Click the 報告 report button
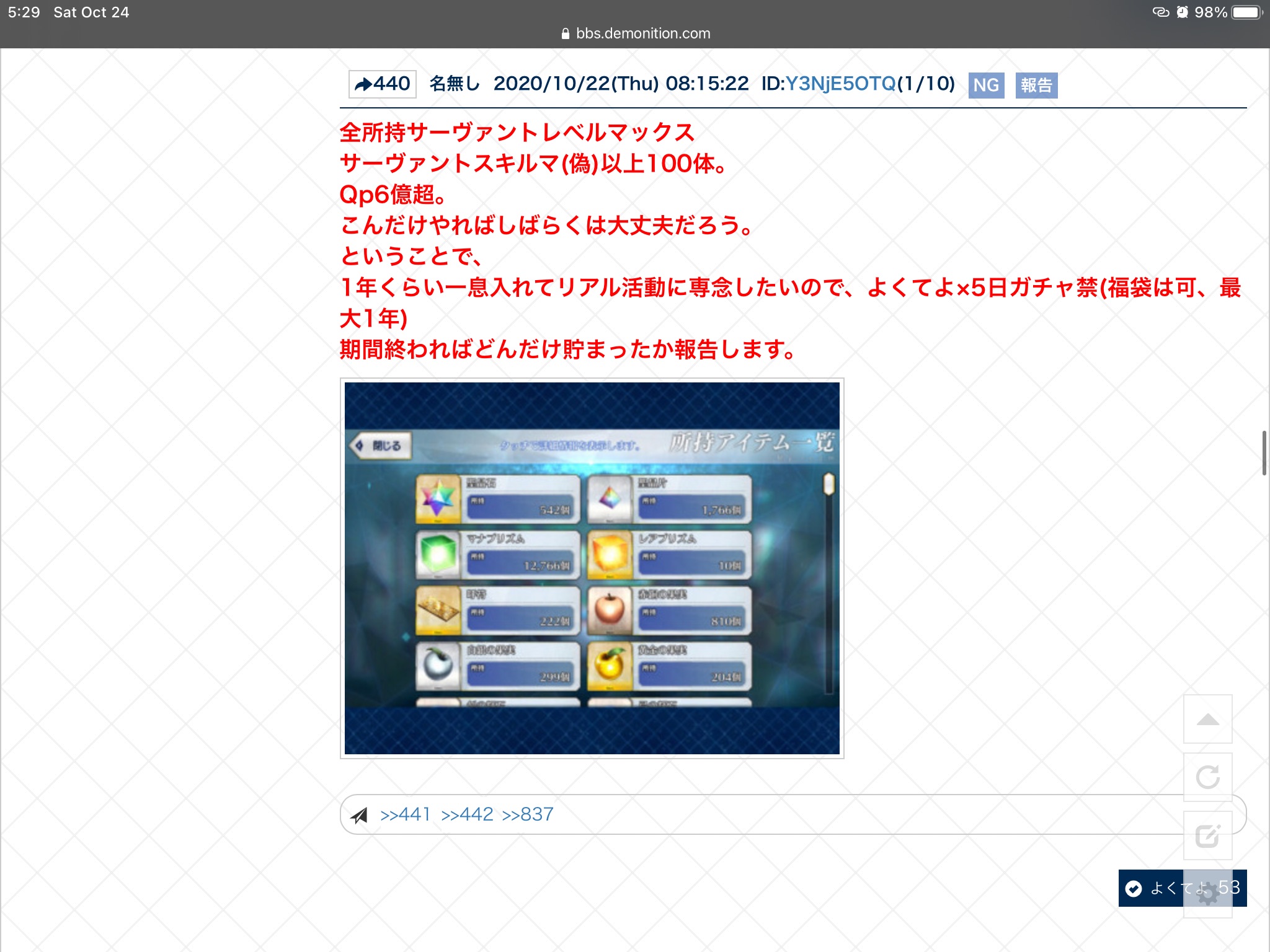This screenshot has width=1270, height=952. tap(1036, 86)
